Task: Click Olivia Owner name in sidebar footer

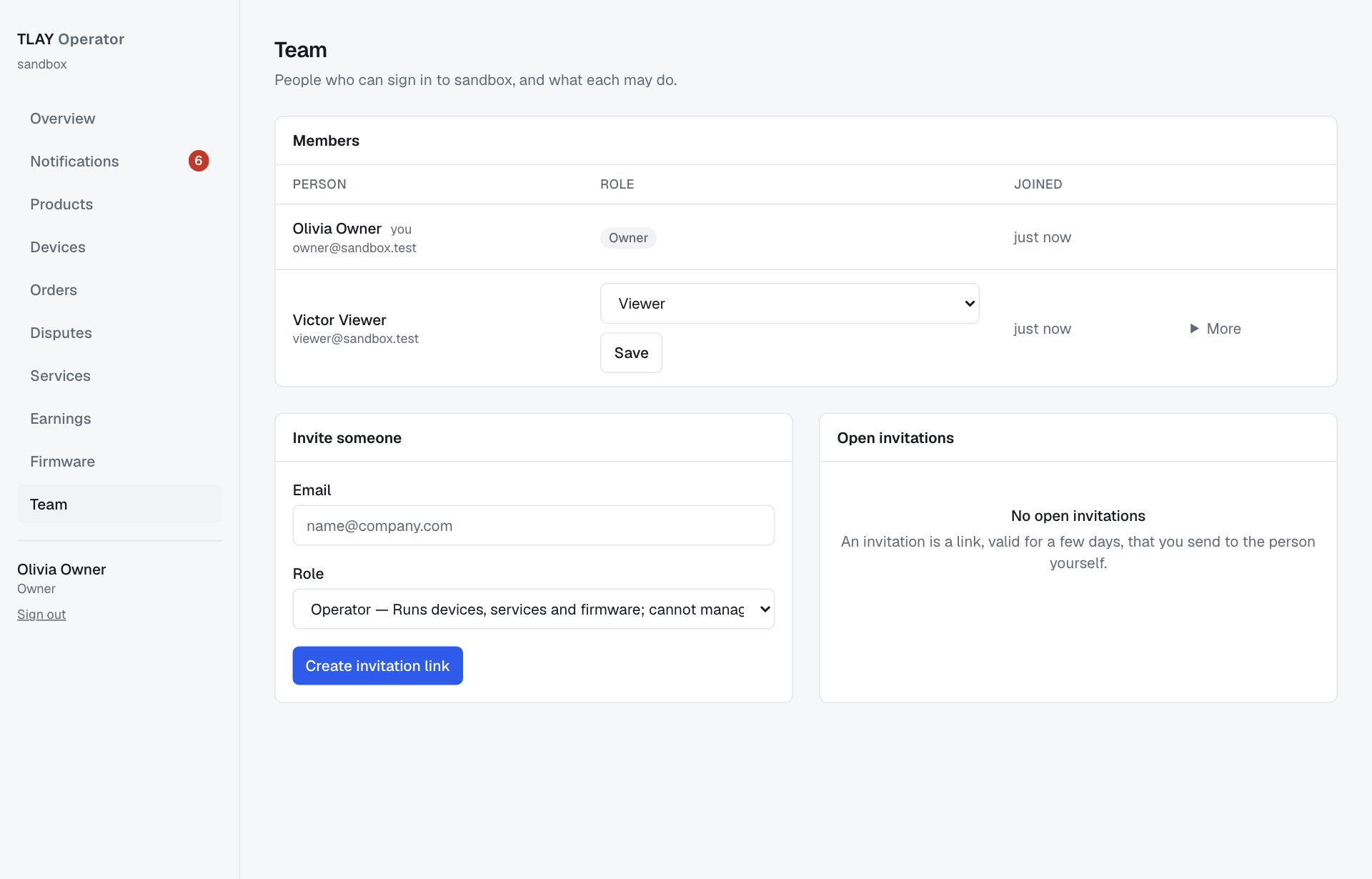Action: [x=61, y=570]
